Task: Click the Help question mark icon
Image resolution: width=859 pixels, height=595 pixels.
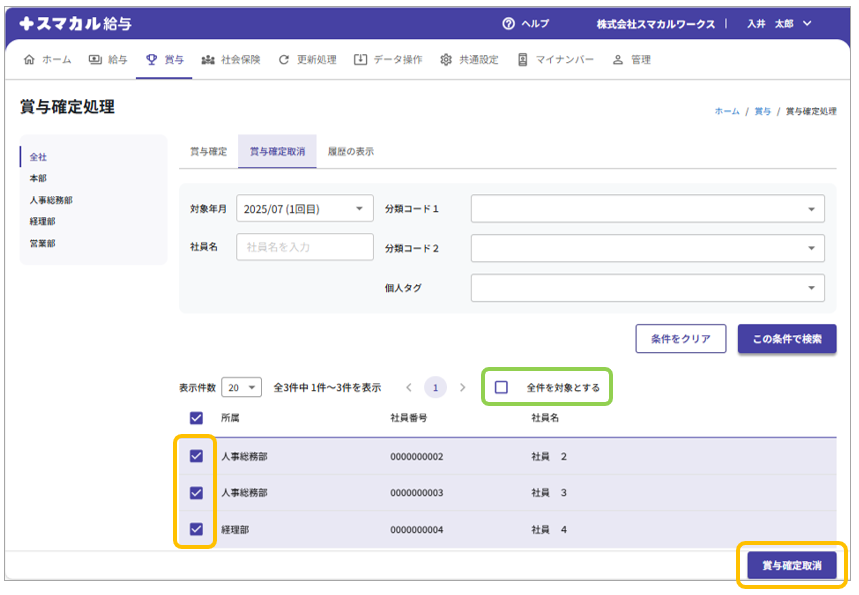Action: [x=509, y=24]
